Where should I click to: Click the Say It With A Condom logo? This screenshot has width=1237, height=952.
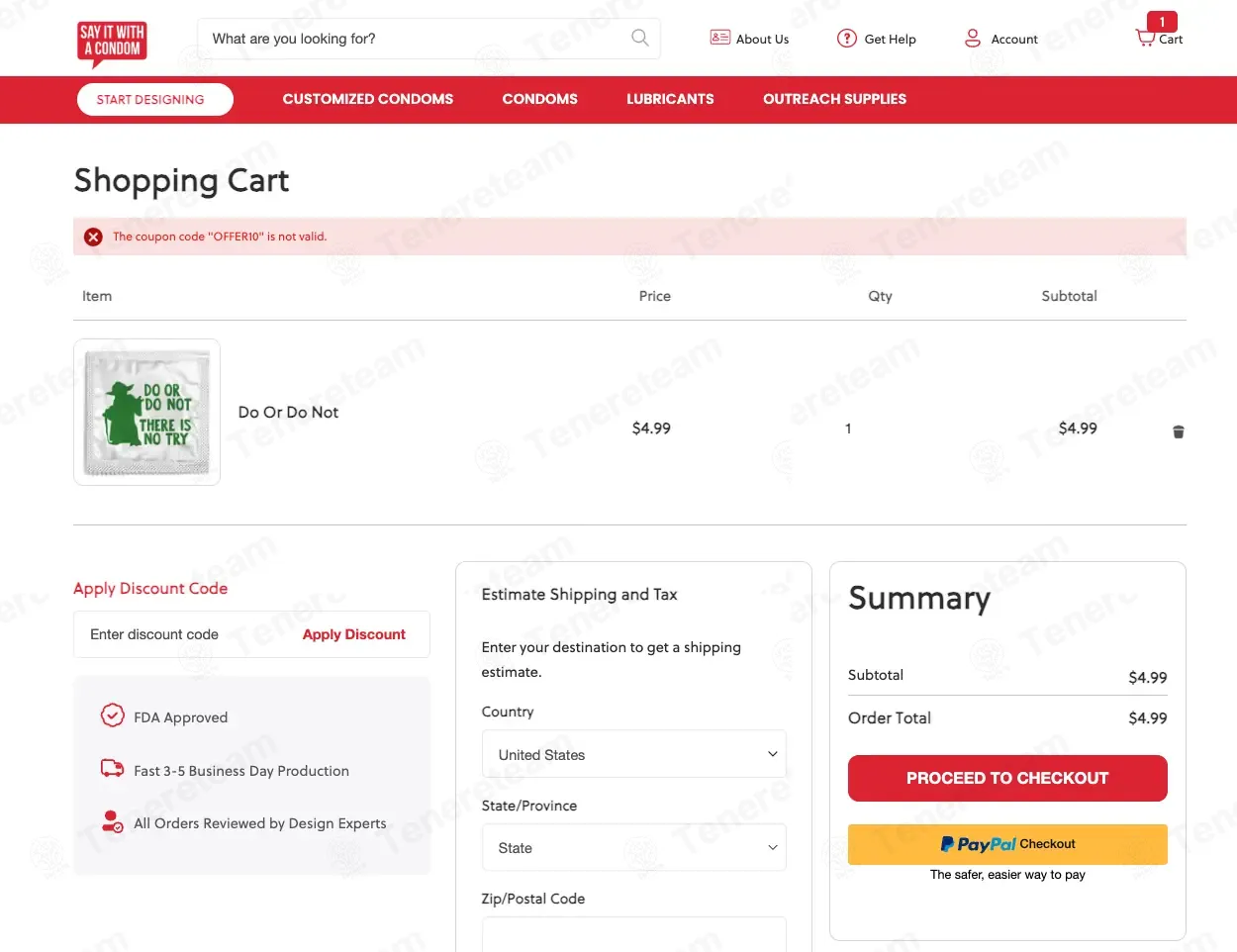click(x=112, y=44)
